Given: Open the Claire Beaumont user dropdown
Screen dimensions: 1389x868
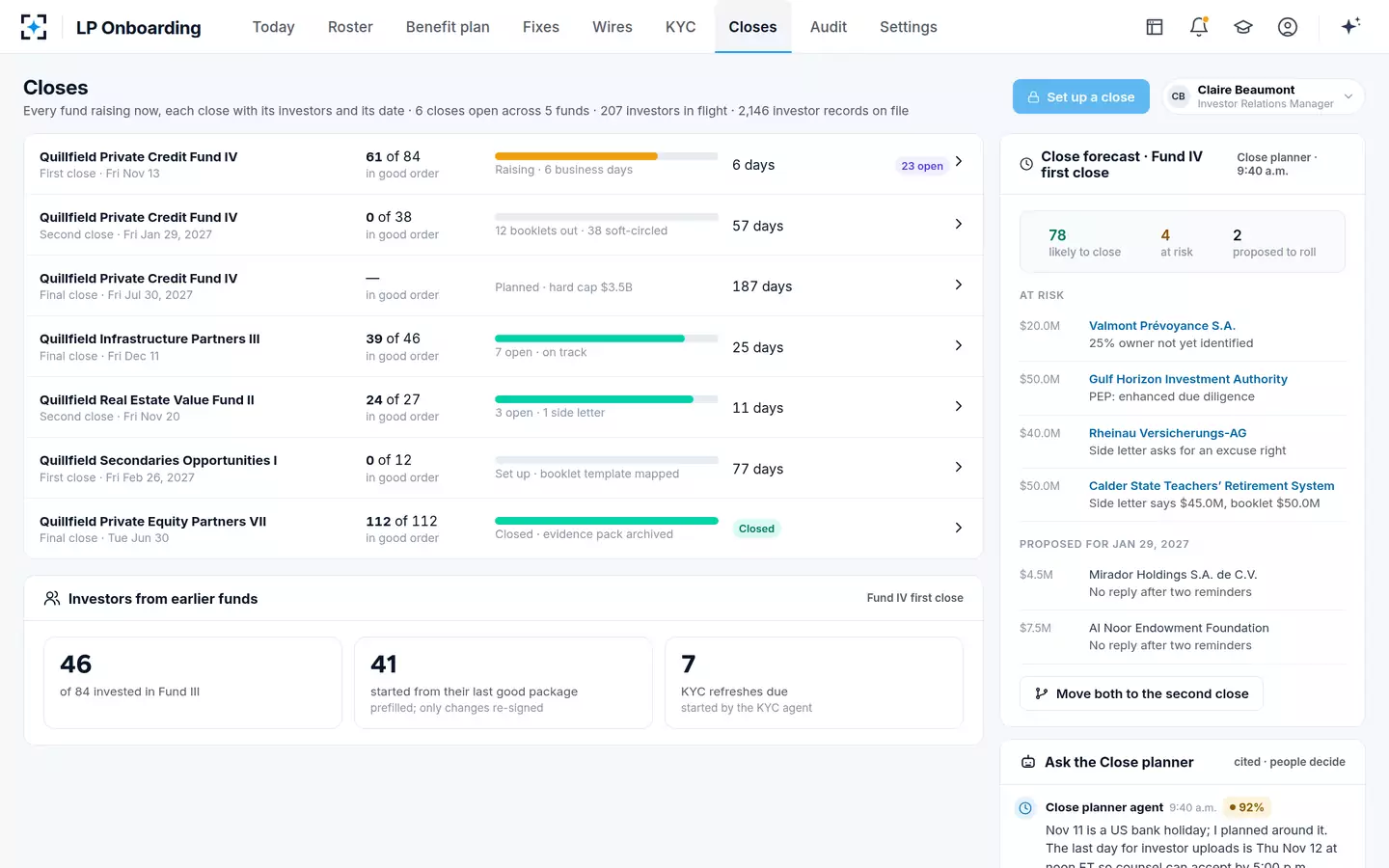Looking at the screenshot, I should [1264, 96].
